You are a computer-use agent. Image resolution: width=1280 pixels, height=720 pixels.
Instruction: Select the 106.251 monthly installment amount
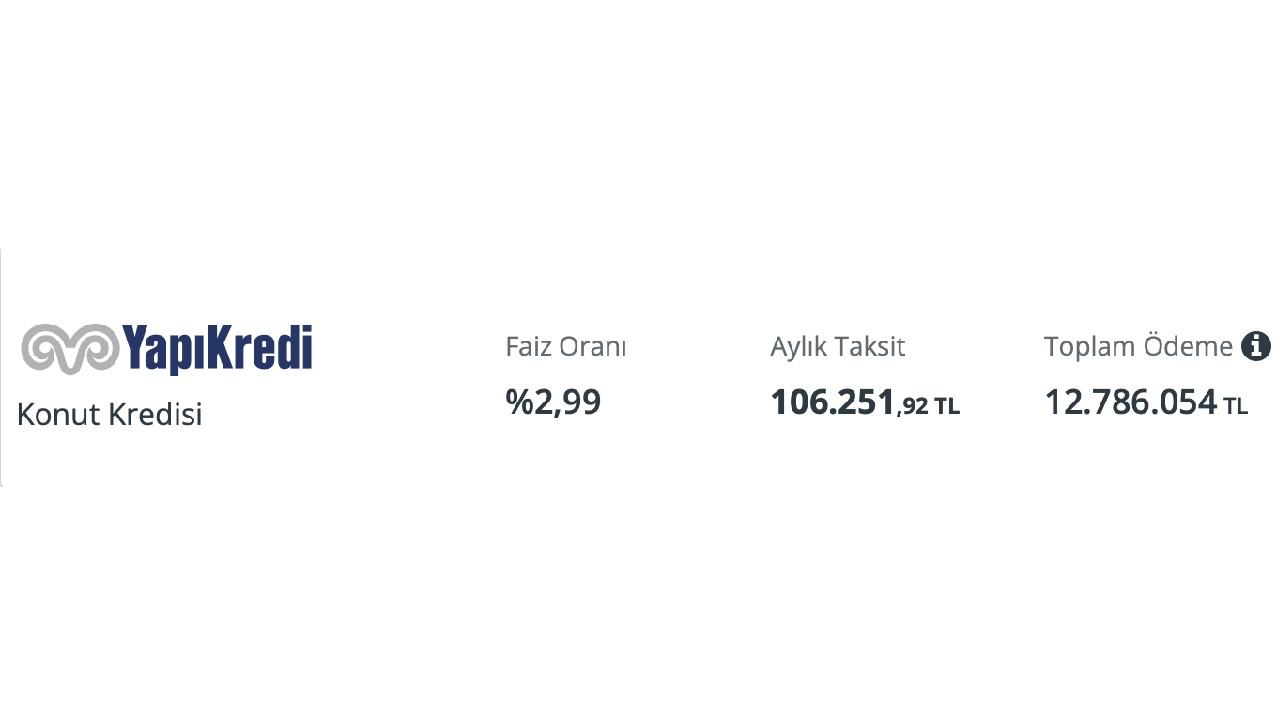832,402
